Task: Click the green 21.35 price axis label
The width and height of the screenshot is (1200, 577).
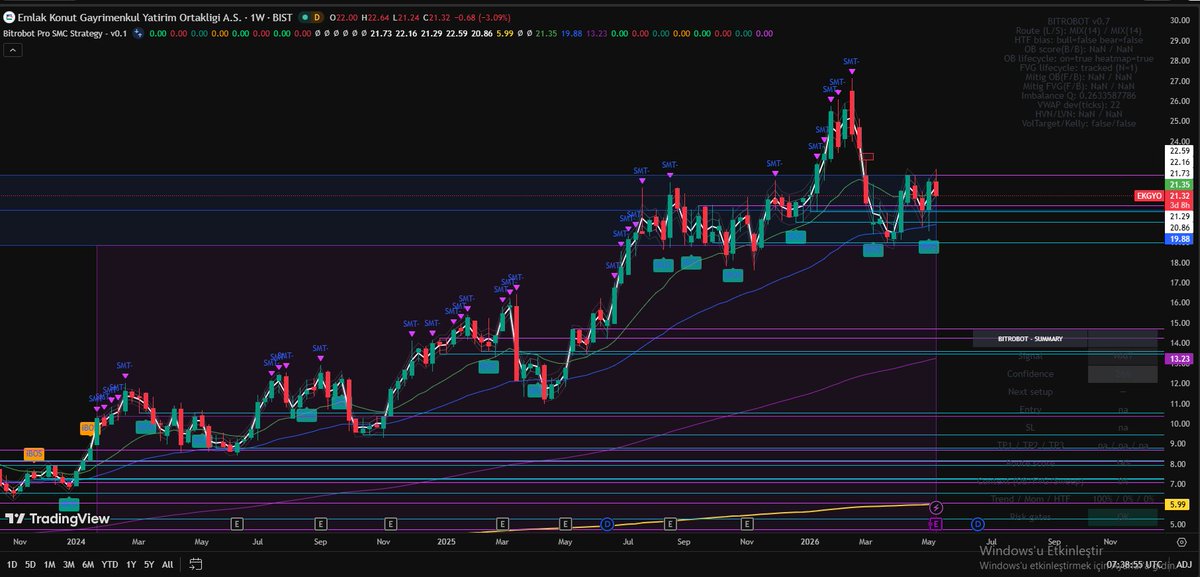Action: click(x=1178, y=185)
